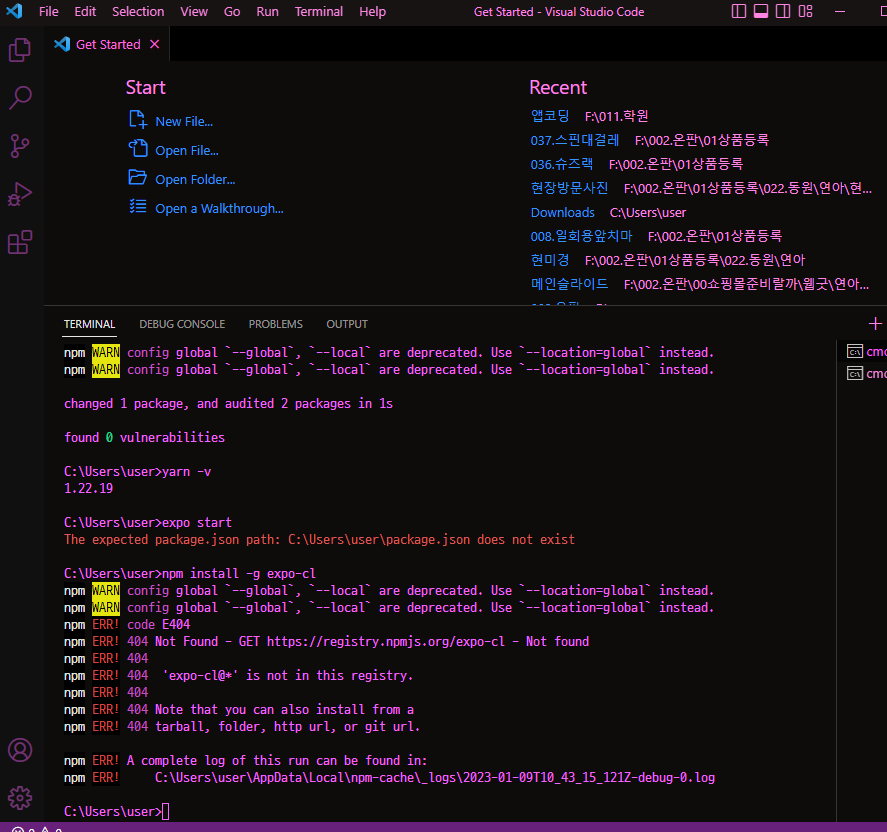
Task: Open Run and Debug view
Action: (20, 194)
